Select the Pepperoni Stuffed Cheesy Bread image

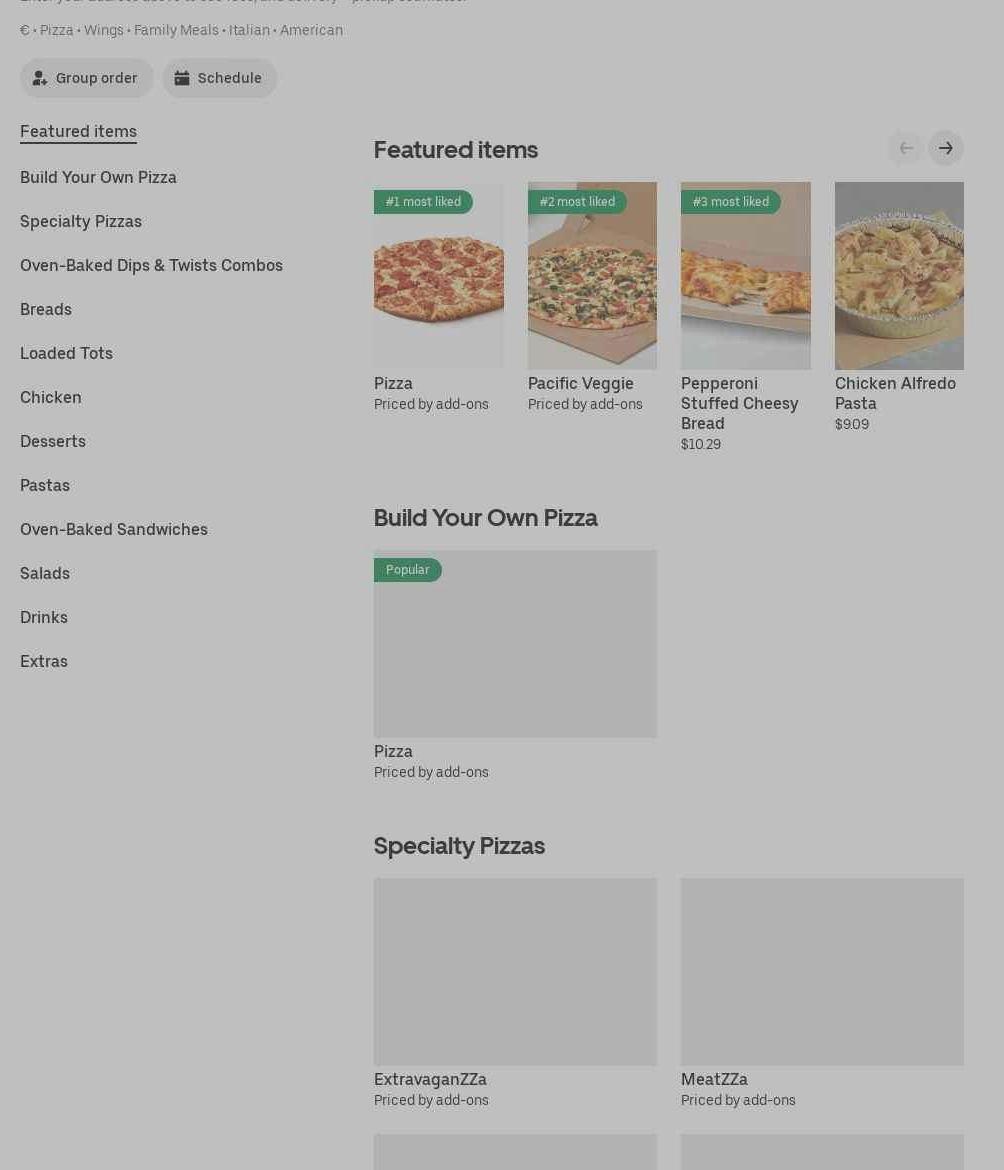point(745,276)
